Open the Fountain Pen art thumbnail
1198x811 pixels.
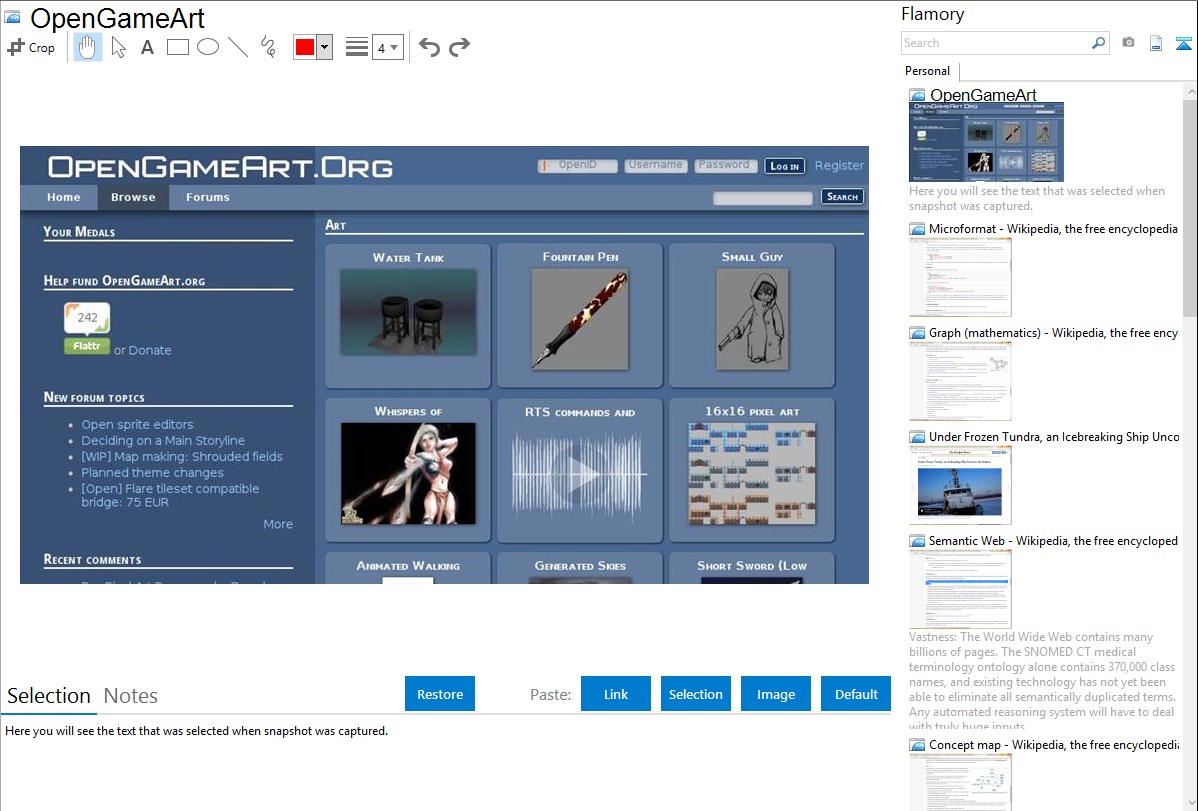[x=580, y=319]
